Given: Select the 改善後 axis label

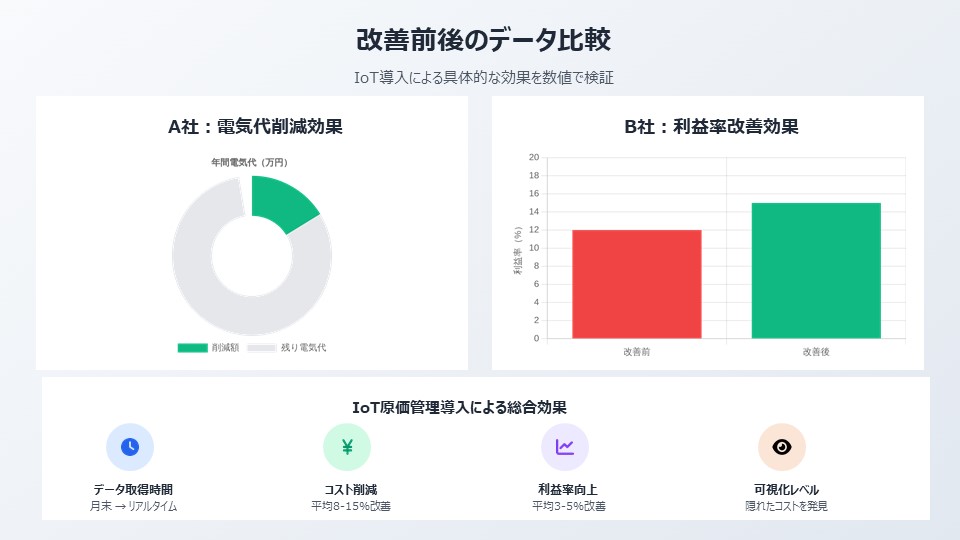Looking at the screenshot, I should [816, 351].
